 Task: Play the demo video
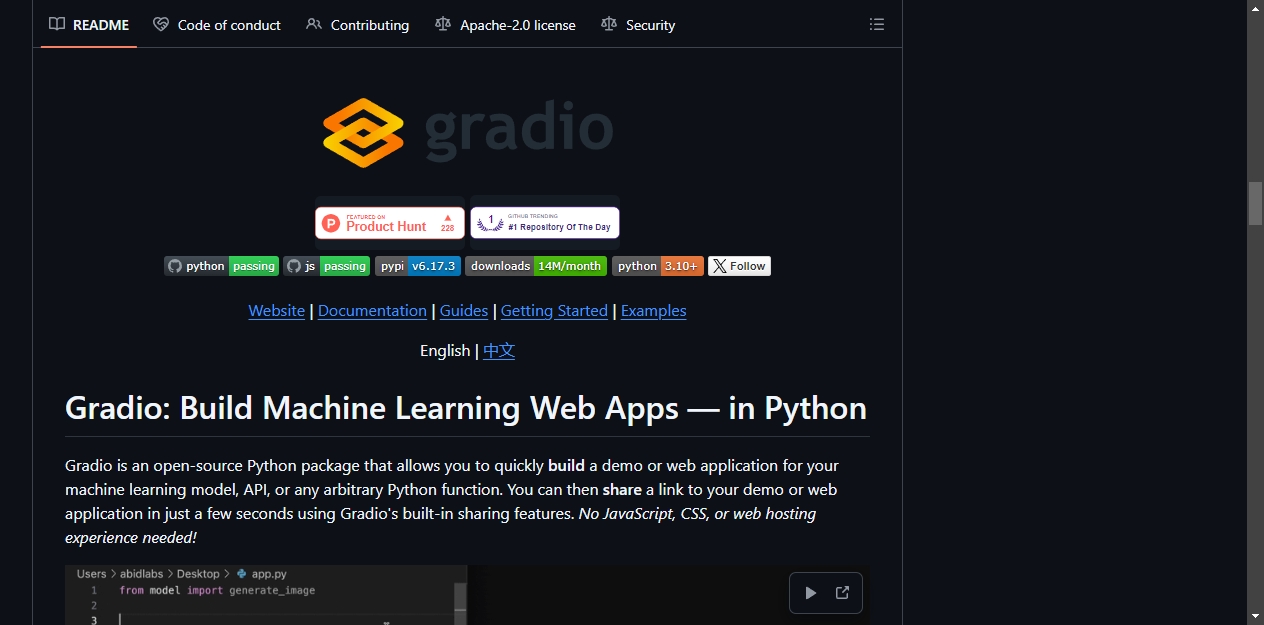(x=811, y=593)
